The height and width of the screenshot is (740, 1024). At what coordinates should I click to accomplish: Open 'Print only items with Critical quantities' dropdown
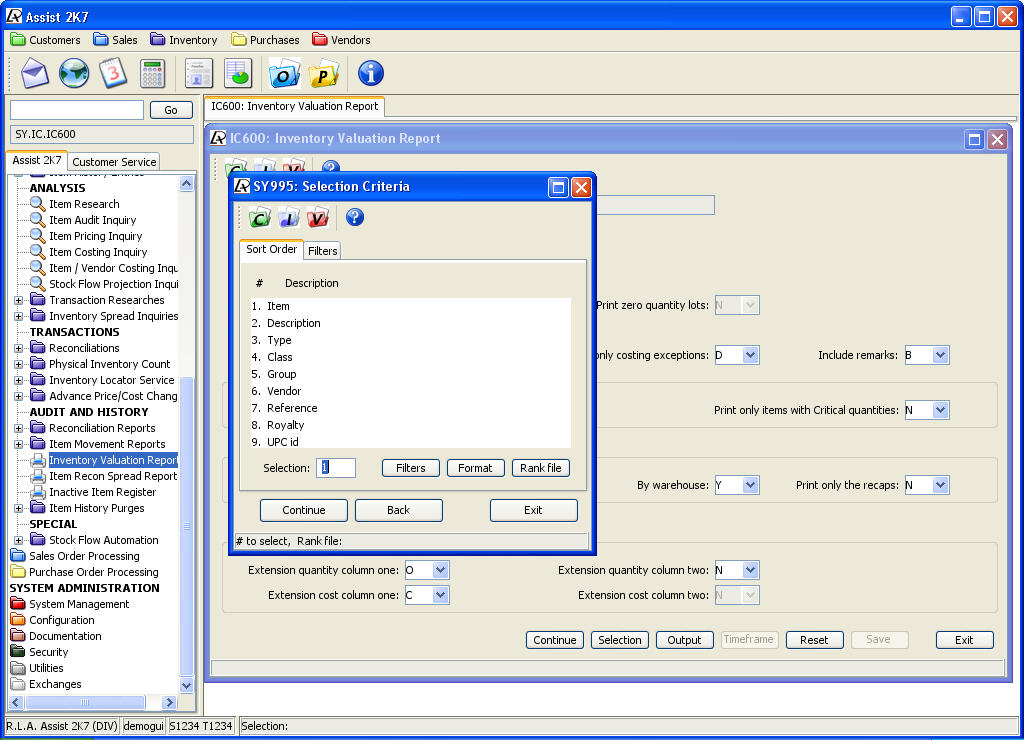[940, 410]
